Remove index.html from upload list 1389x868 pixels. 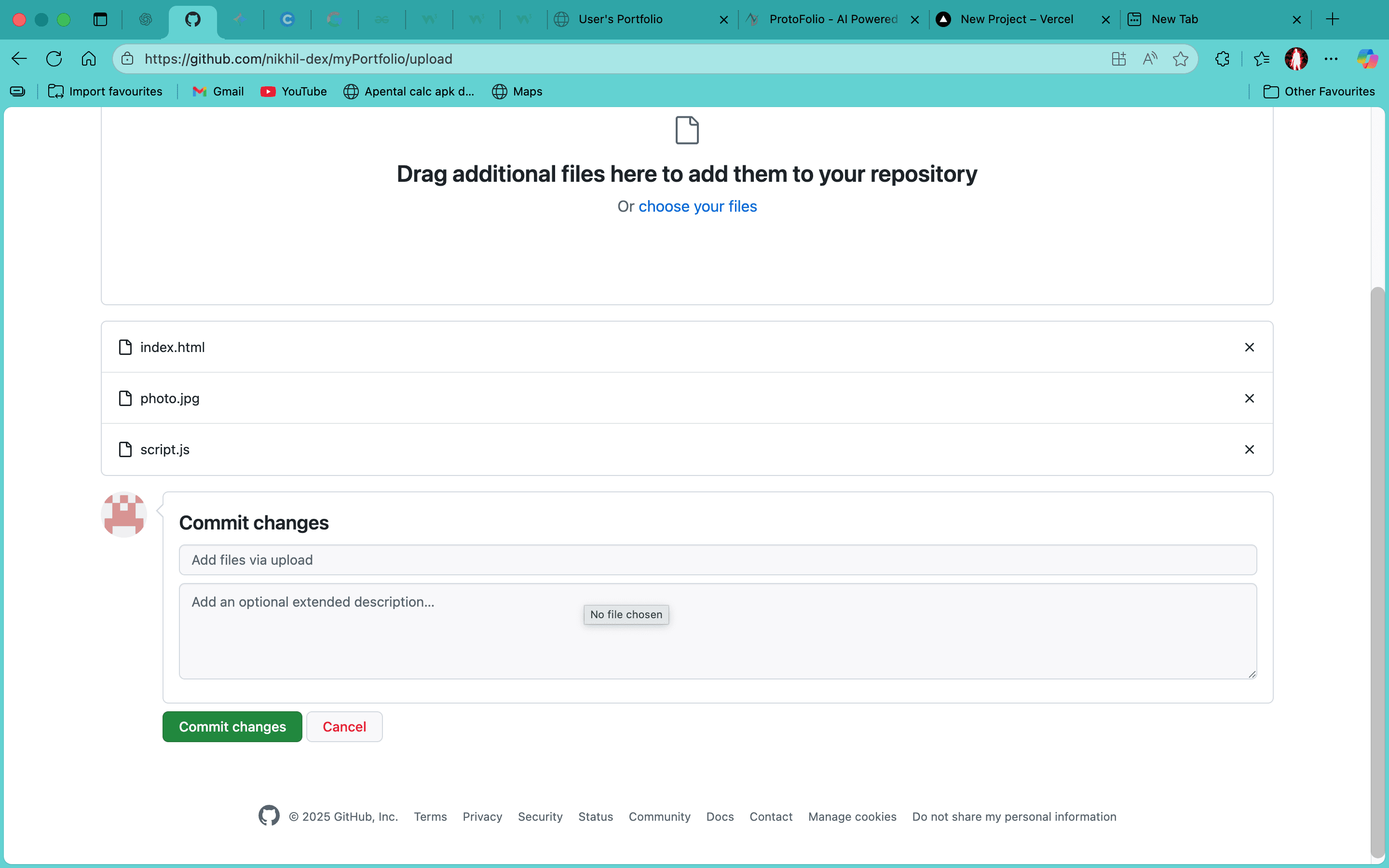(x=1249, y=347)
